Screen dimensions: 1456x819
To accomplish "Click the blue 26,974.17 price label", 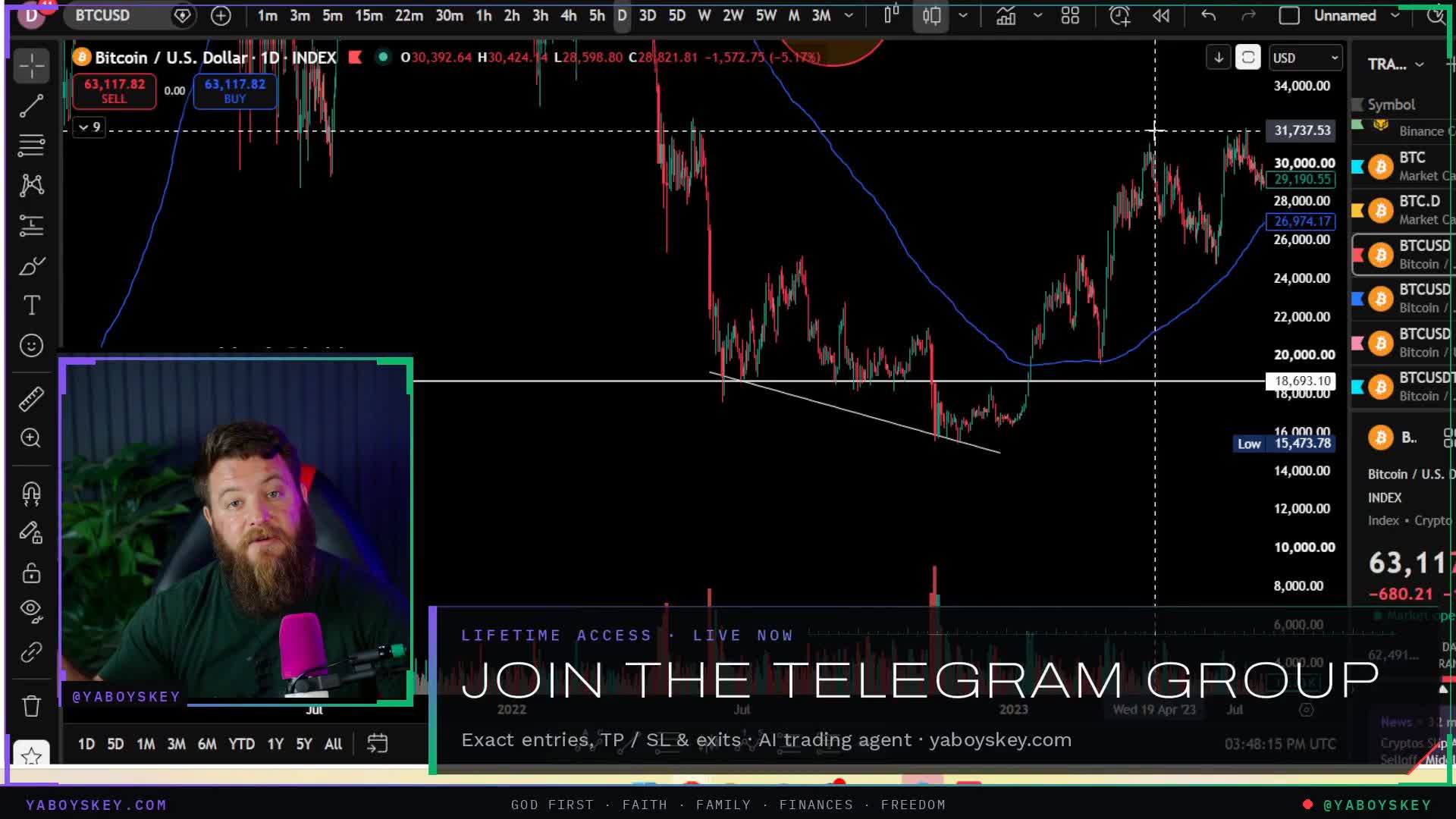I will (1301, 221).
